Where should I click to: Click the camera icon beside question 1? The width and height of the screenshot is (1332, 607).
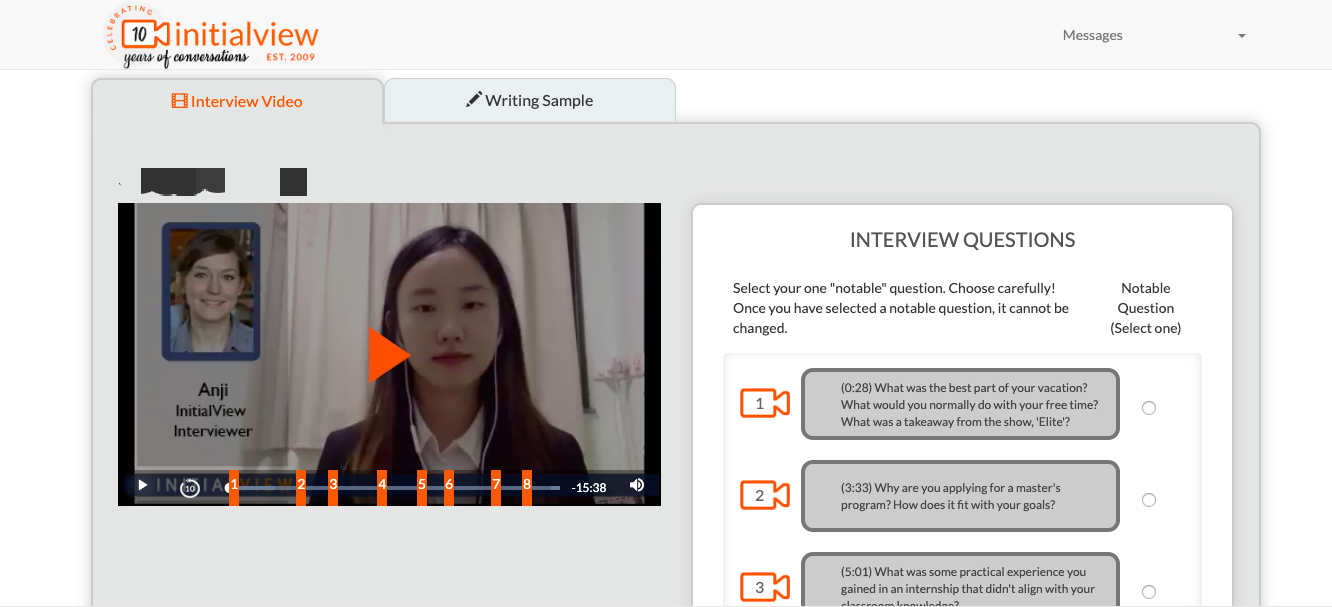[x=764, y=404]
